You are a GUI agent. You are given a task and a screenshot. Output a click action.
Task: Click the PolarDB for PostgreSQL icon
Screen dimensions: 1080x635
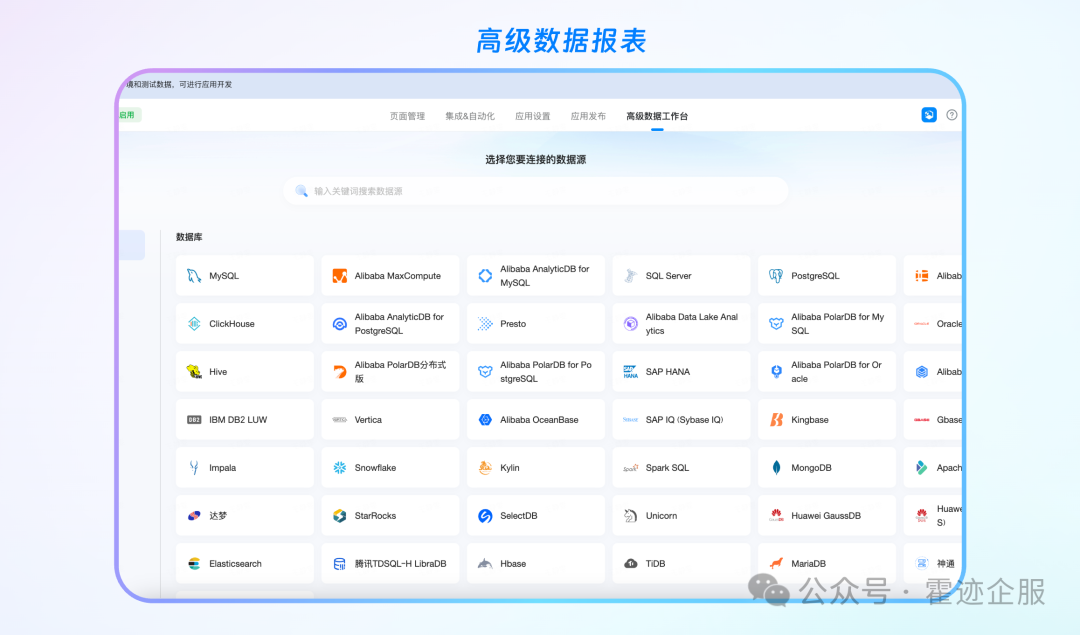(485, 372)
